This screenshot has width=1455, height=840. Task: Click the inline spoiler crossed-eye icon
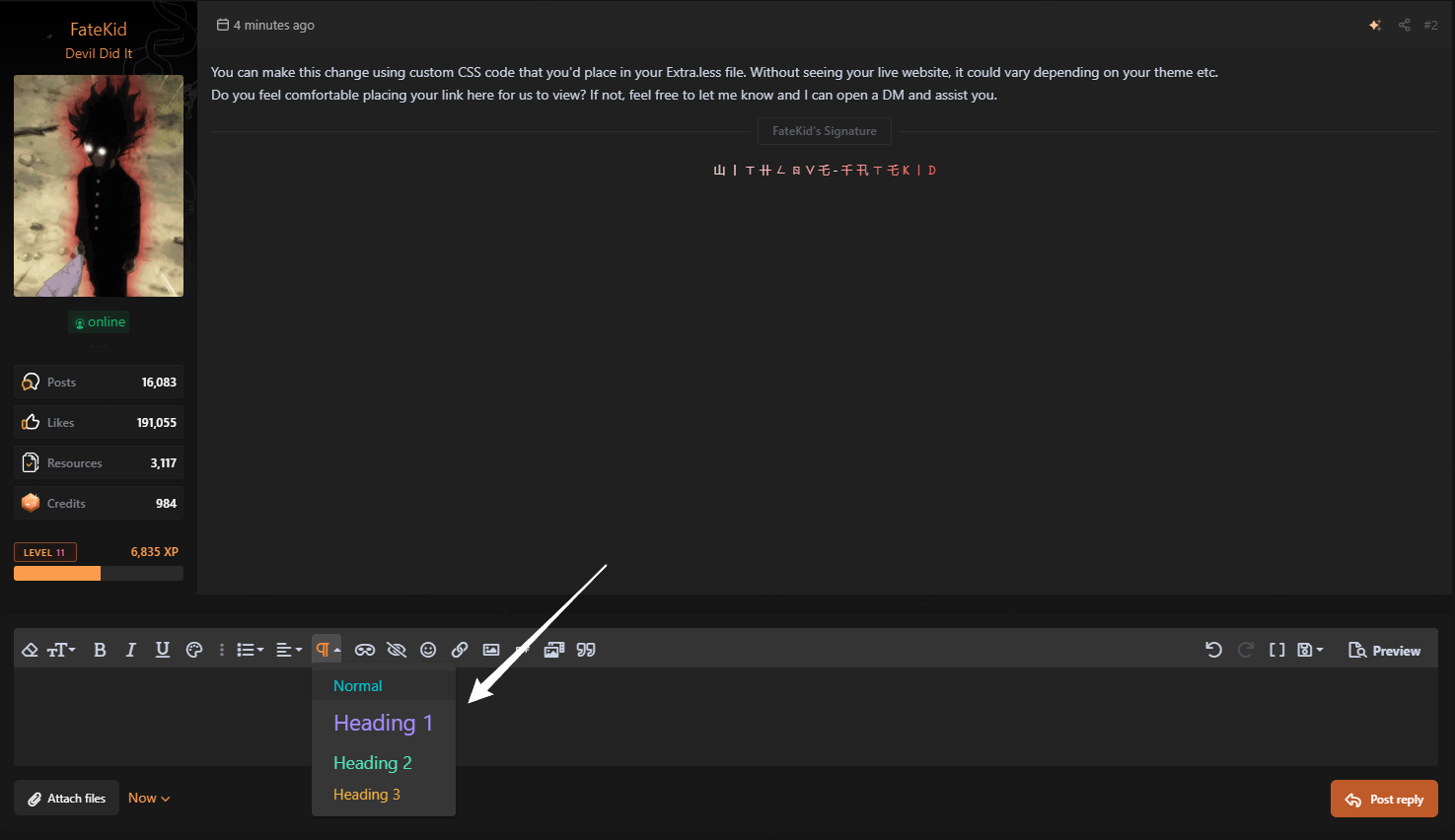397,650
